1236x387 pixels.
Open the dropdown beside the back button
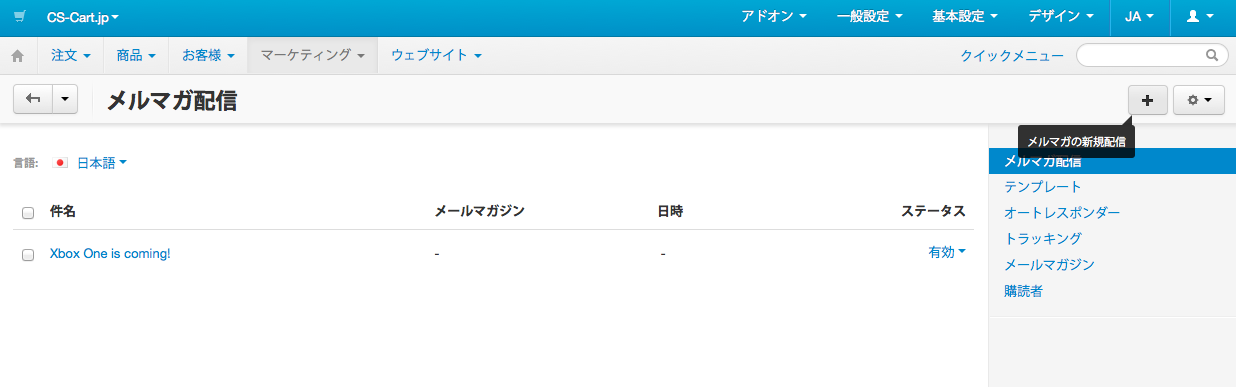point(65,99)
